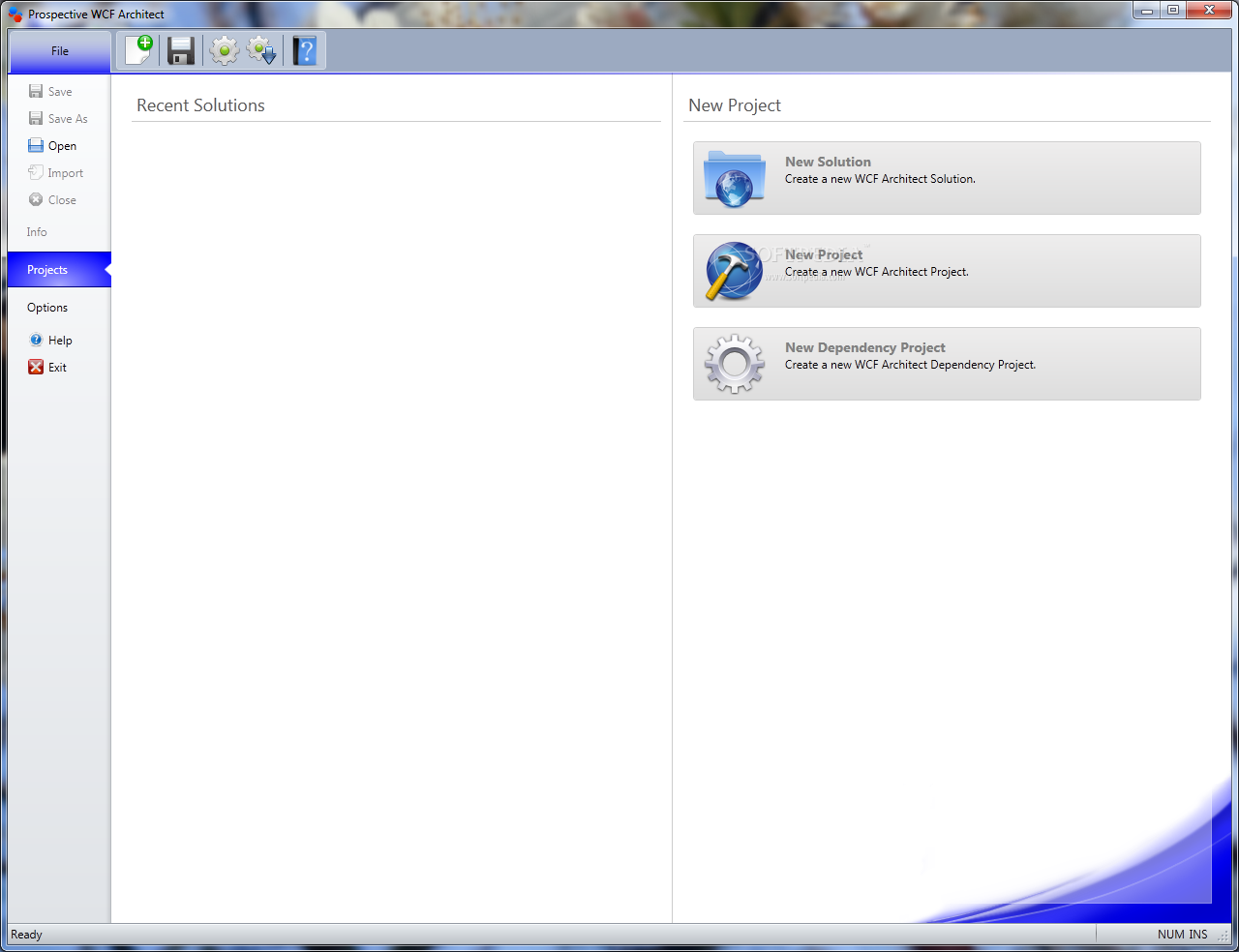Click Help in the File sidebar
1239x952 pixels.
coord(50,341)
